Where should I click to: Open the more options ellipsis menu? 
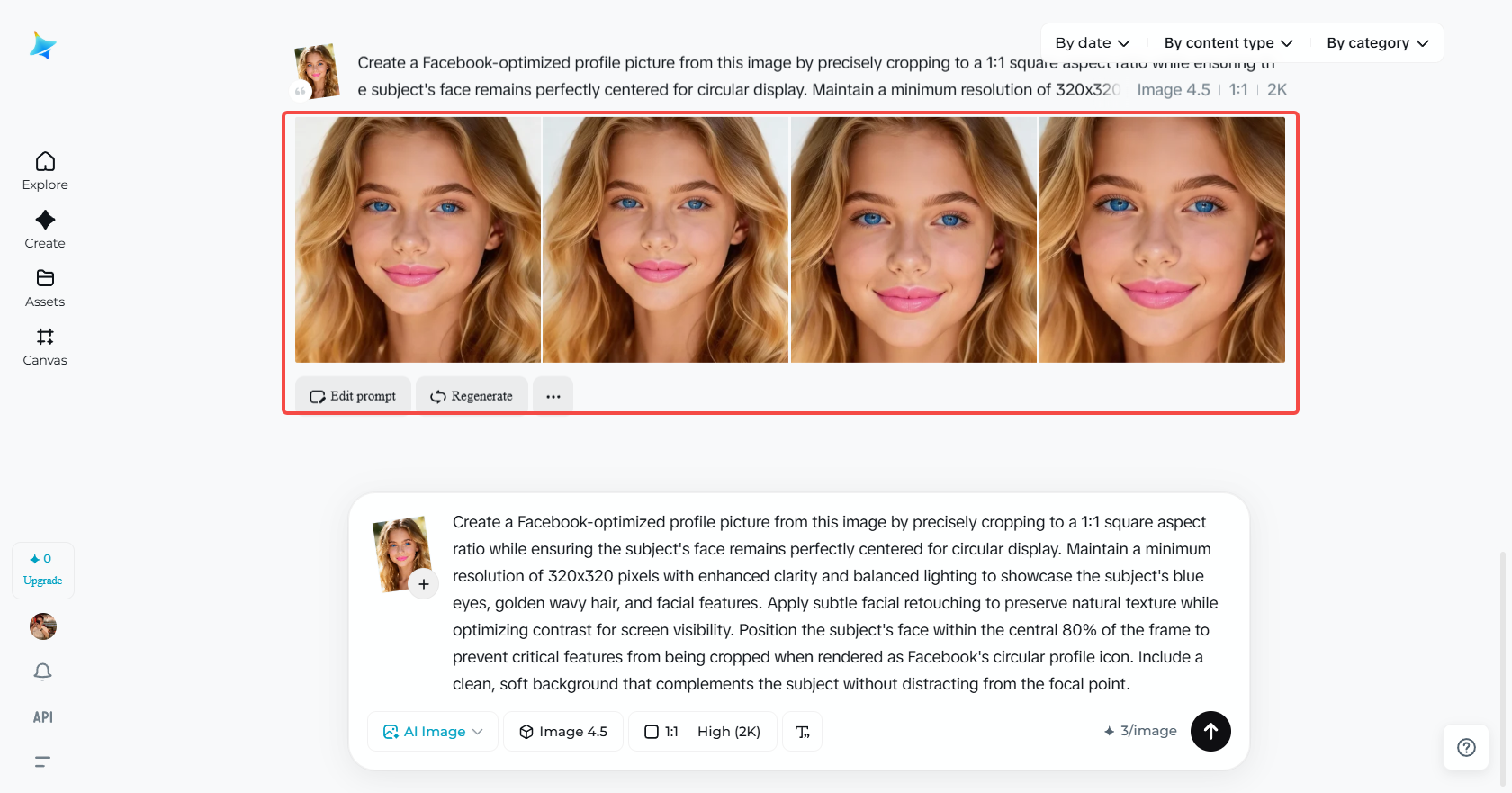553,396
